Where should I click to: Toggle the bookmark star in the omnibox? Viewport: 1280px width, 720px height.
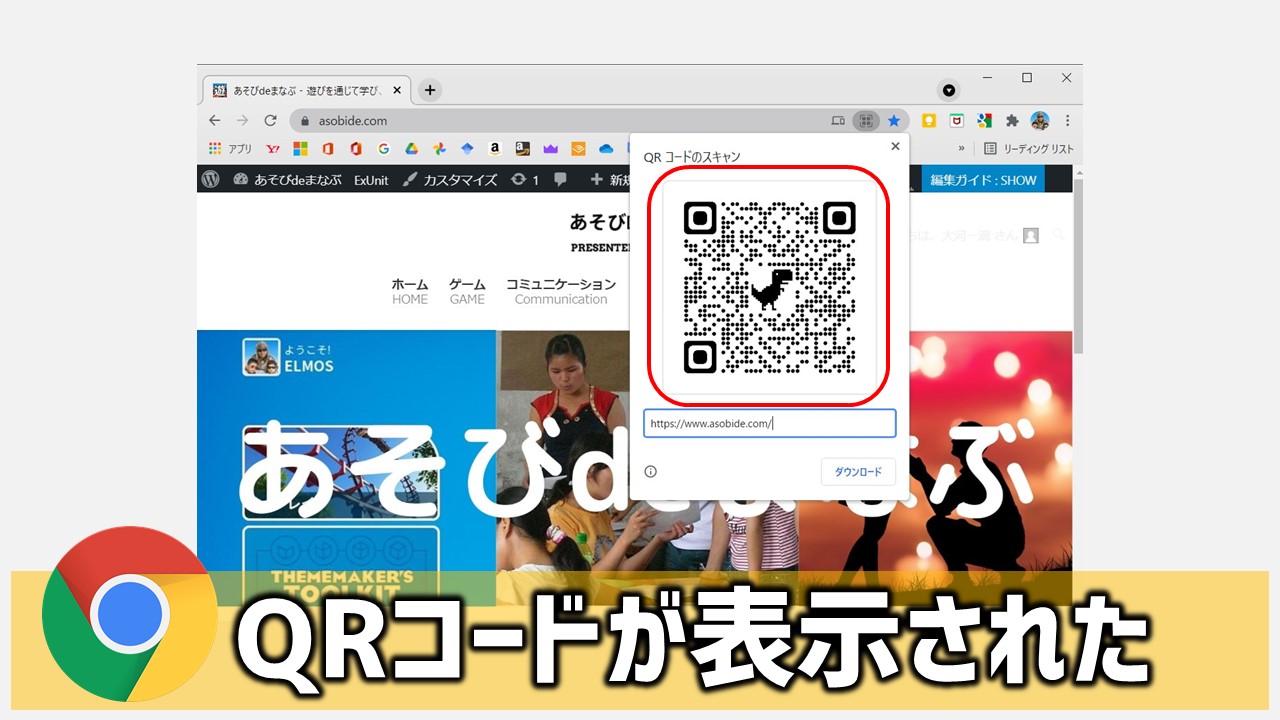pyautogui.click(x=892, y=120)
